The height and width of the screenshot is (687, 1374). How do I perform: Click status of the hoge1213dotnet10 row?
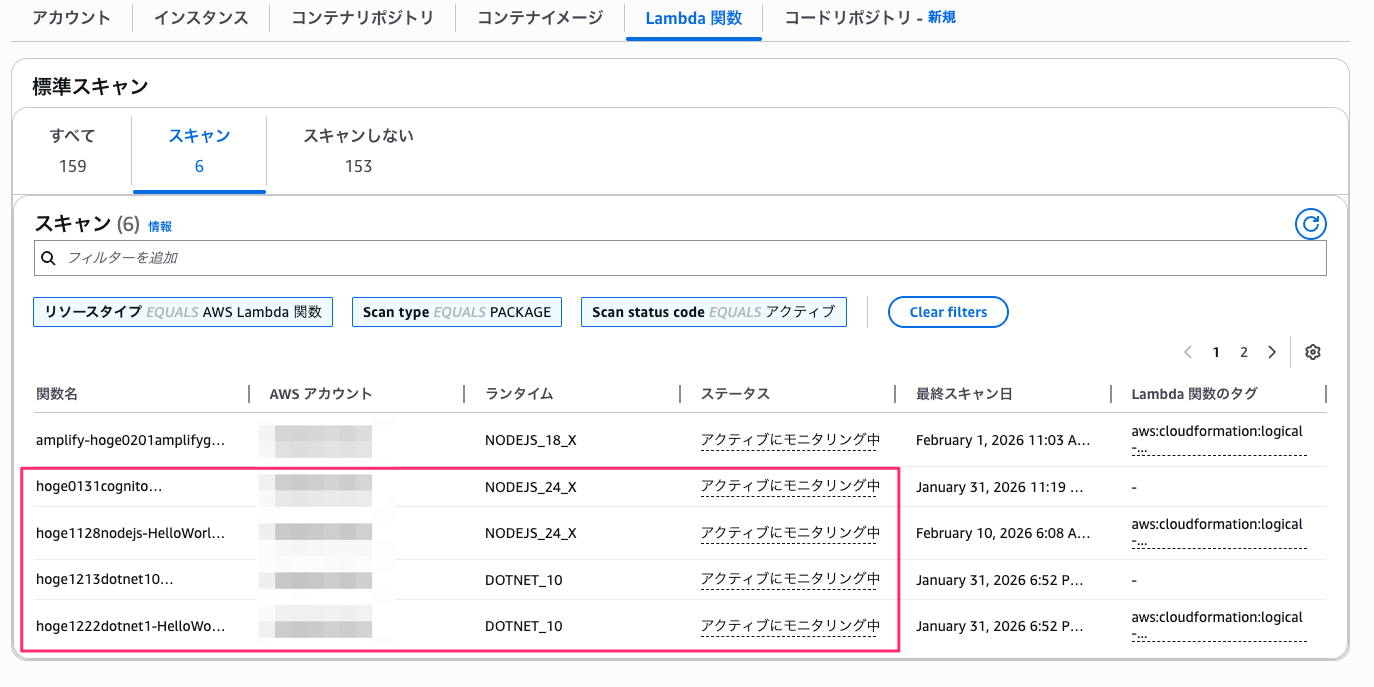[790, 579]
